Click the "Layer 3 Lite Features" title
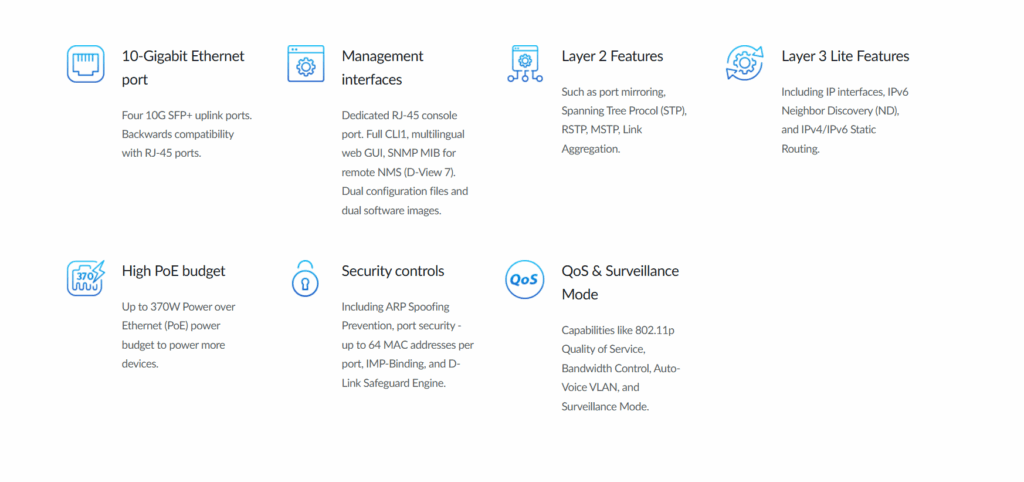1024x482 pixels. (x=845, y=56)
